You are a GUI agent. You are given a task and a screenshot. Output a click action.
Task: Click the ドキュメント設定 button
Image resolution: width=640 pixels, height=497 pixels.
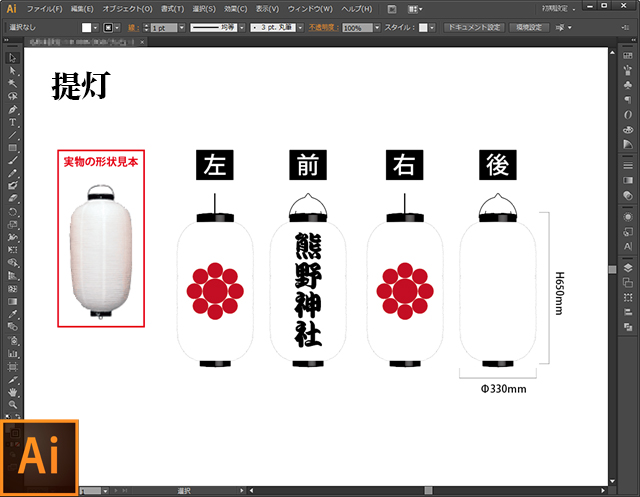tap(474, 27)
